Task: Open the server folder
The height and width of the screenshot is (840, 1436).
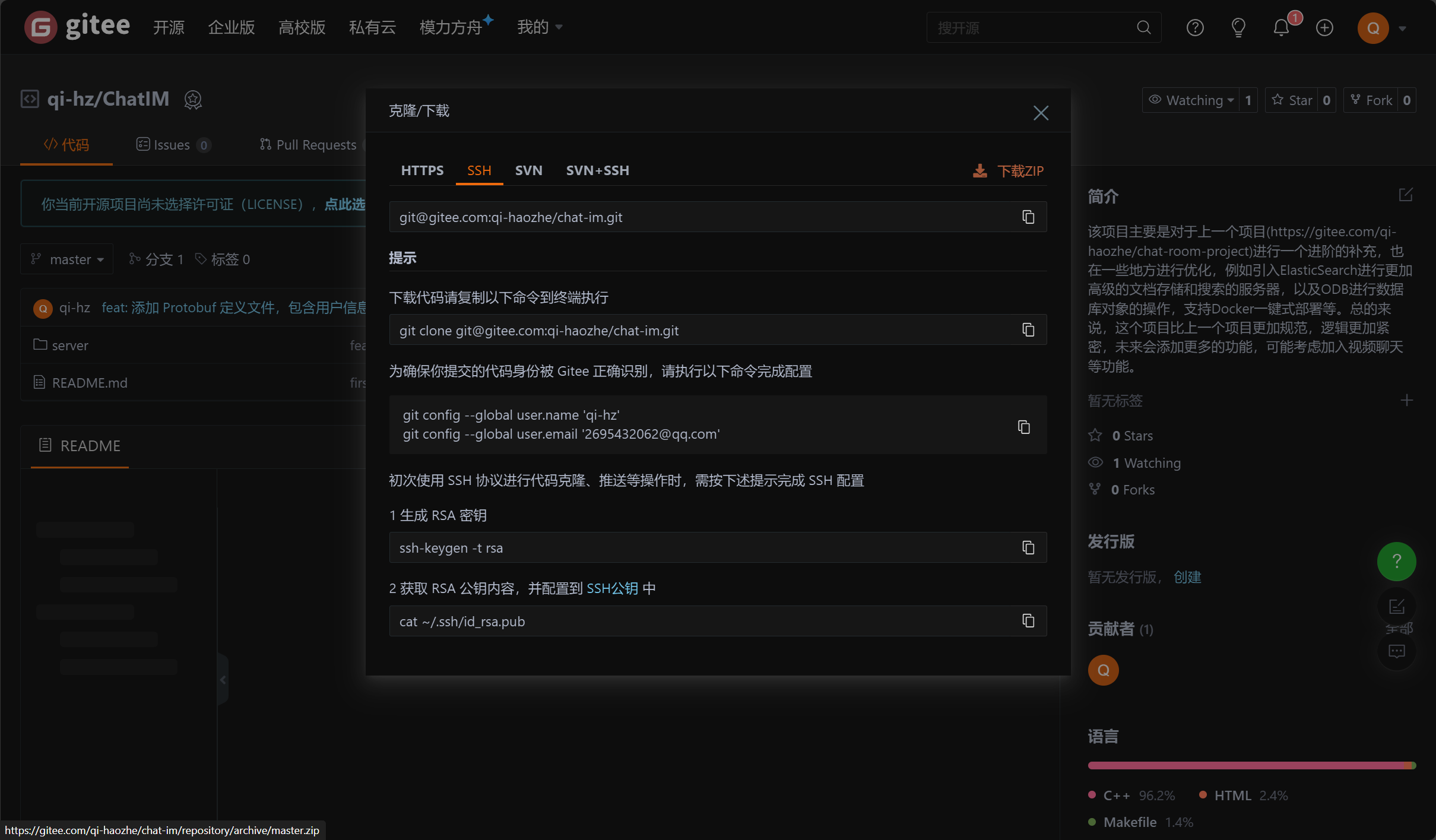Action: click(x=70, y=345)
